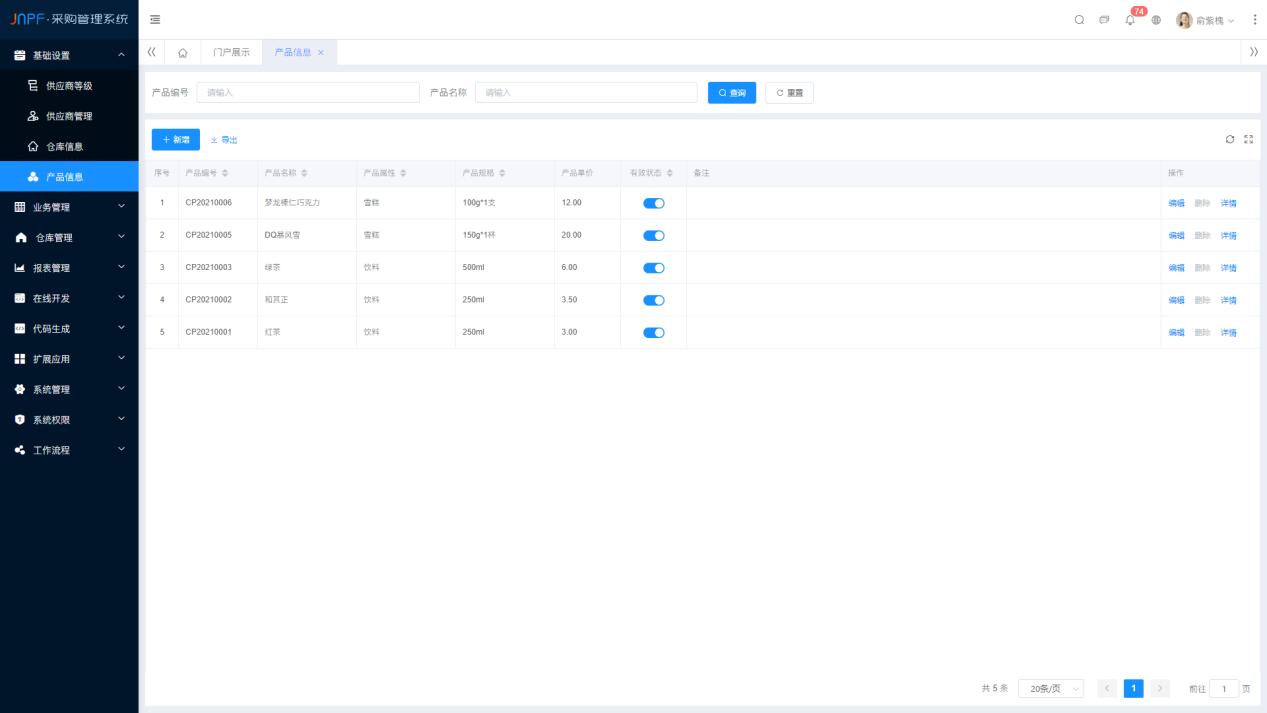Screen dimensions: 1267x713
Task: Click the go-to page number box
Action: coord(1224,689)
